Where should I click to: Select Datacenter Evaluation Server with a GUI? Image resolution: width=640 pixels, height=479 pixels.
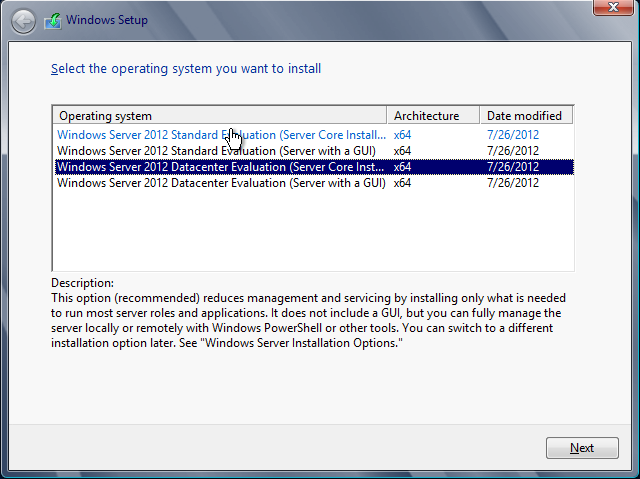point(314,183)
